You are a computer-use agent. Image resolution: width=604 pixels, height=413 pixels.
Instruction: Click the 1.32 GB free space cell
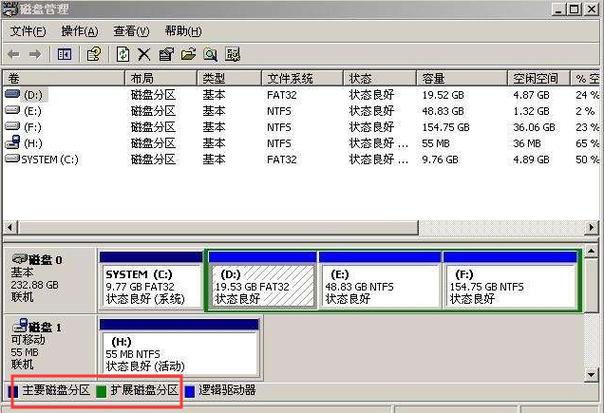point(531,111)
